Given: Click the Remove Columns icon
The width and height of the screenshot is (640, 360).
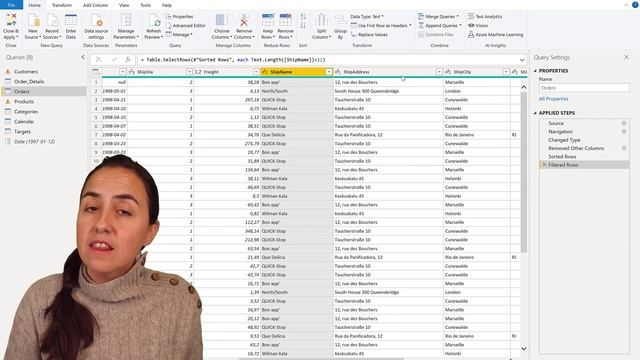Looking at the screenshot, I should tap(244, 20).
